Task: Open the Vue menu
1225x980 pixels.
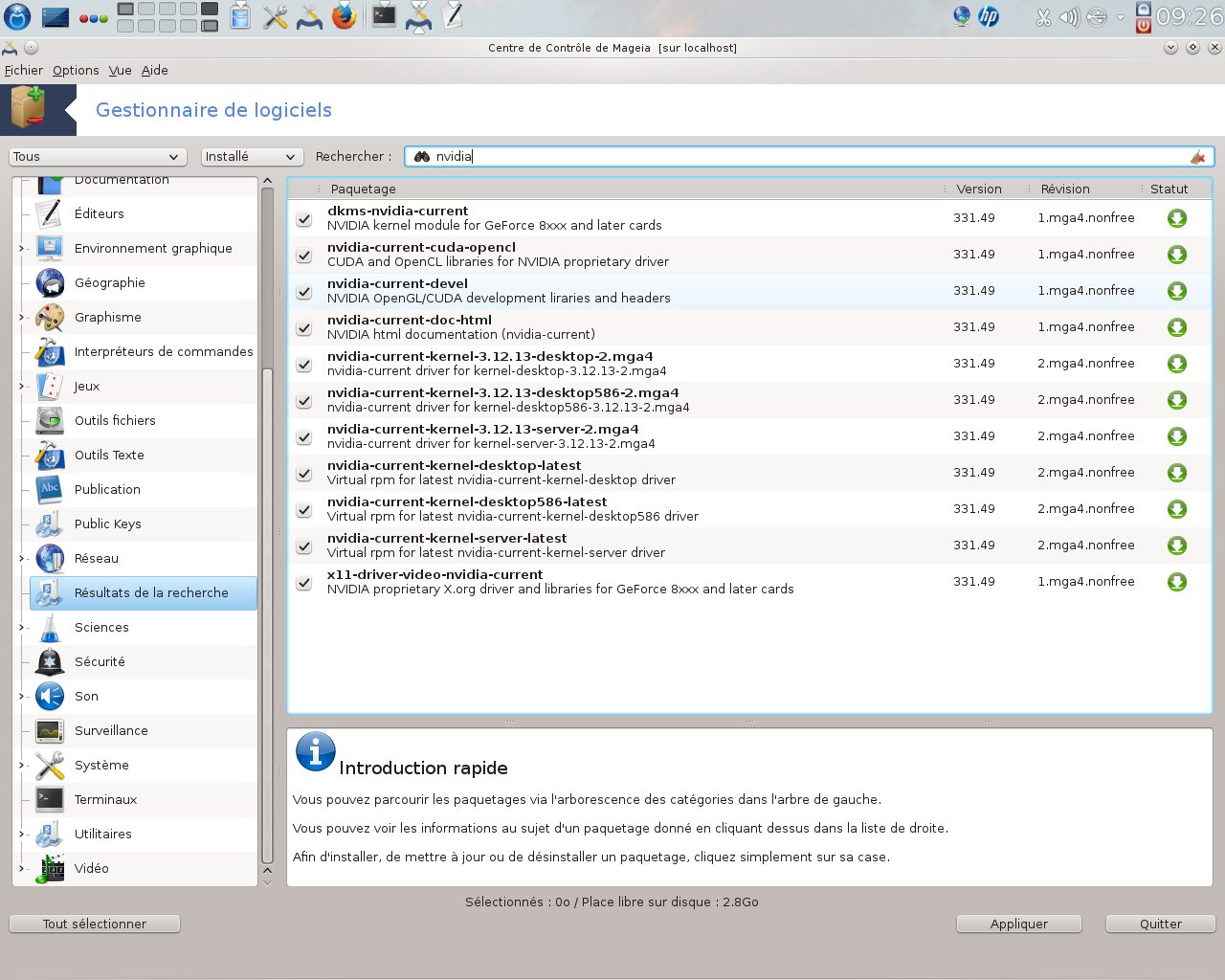Action: point(121,70)
